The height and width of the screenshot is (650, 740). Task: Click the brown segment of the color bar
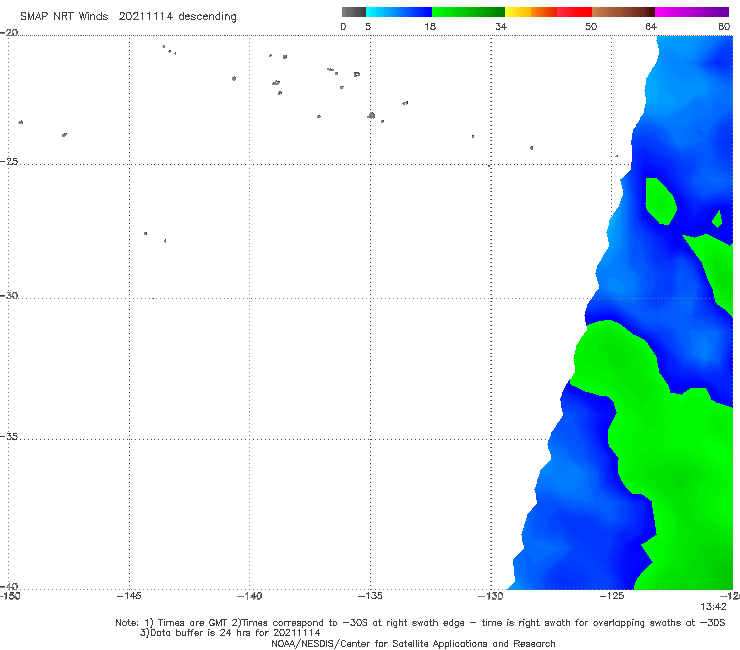tap(623, 12)
